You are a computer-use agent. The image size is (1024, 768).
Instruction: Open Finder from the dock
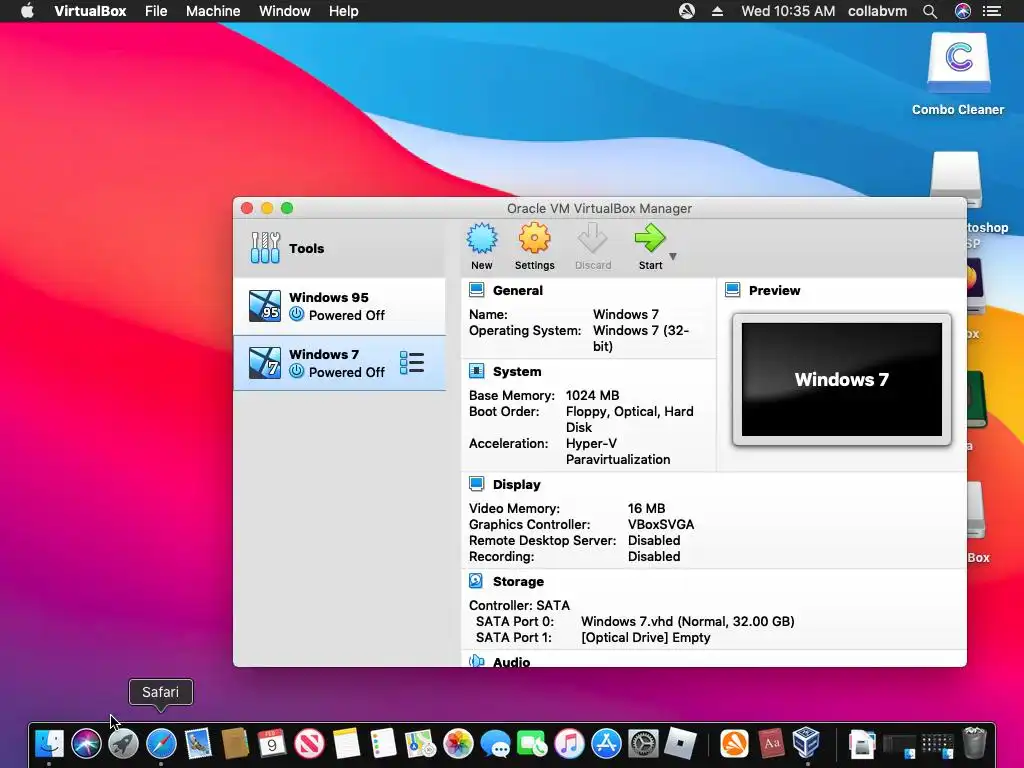[49, 743]
